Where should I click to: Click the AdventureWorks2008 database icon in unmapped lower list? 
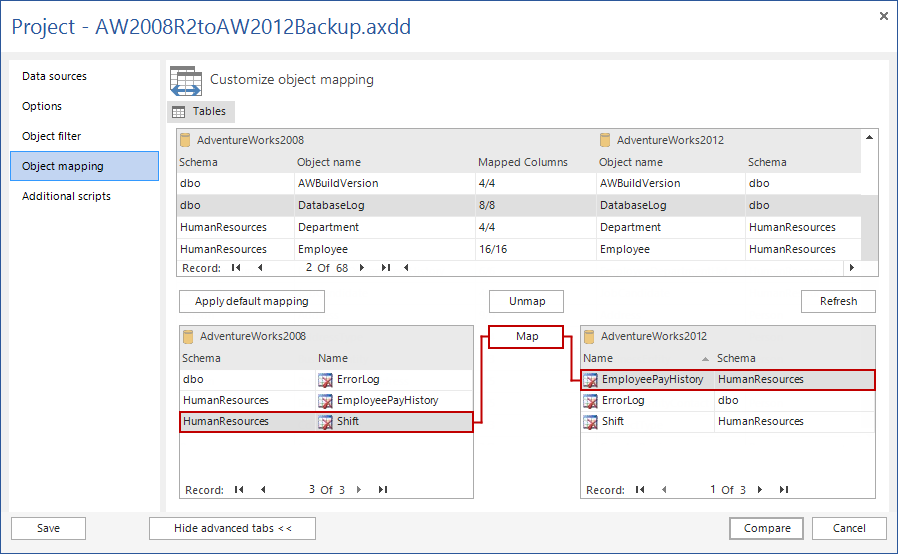coord(188,336)
